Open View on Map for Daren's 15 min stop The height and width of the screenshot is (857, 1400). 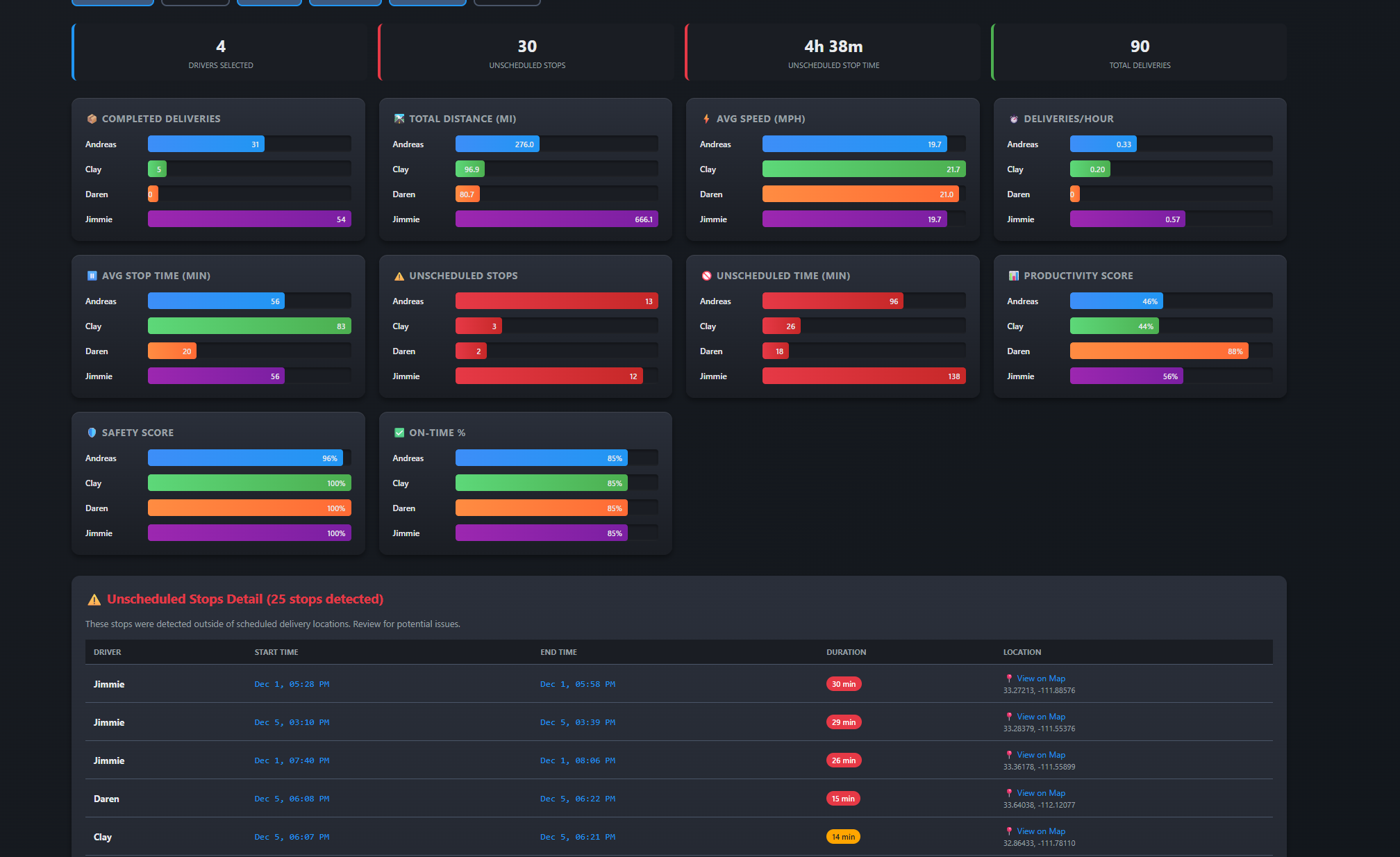1040,793
